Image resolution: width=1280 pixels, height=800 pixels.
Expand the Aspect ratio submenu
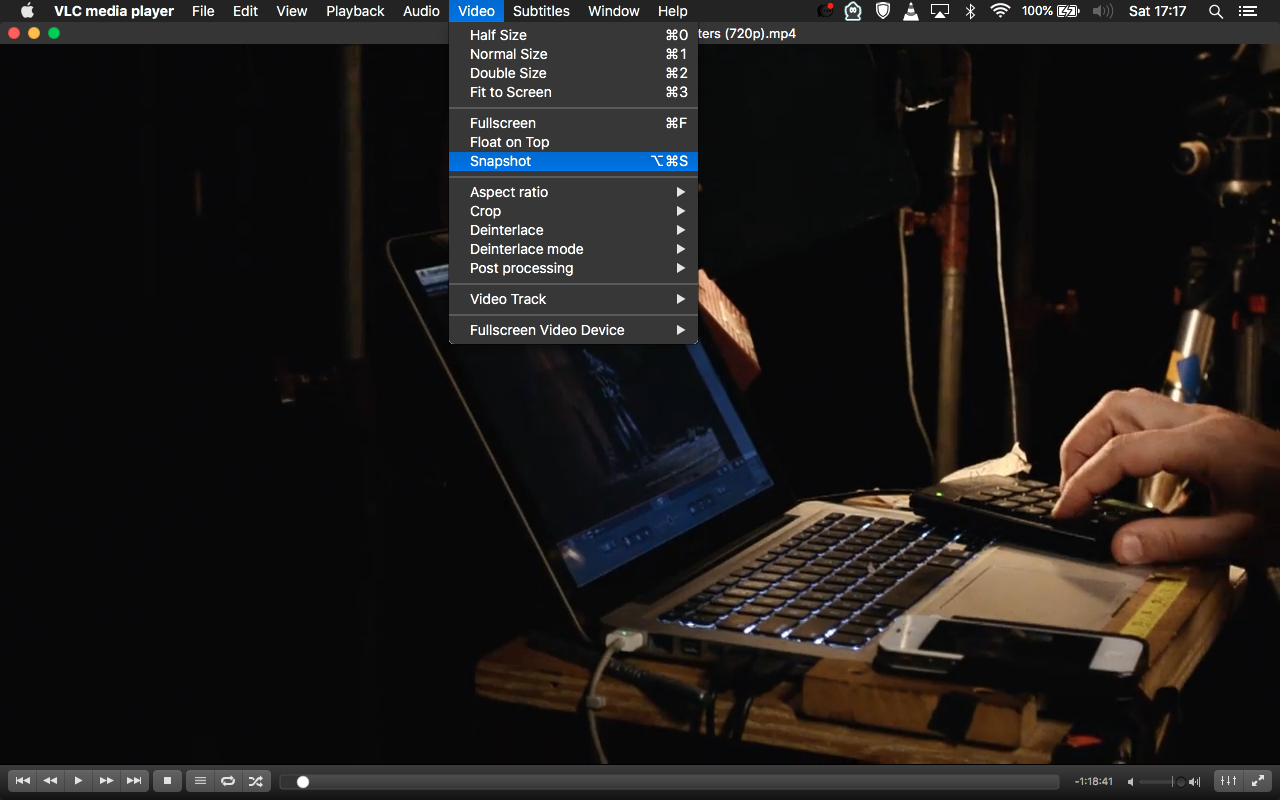point(573,192)
